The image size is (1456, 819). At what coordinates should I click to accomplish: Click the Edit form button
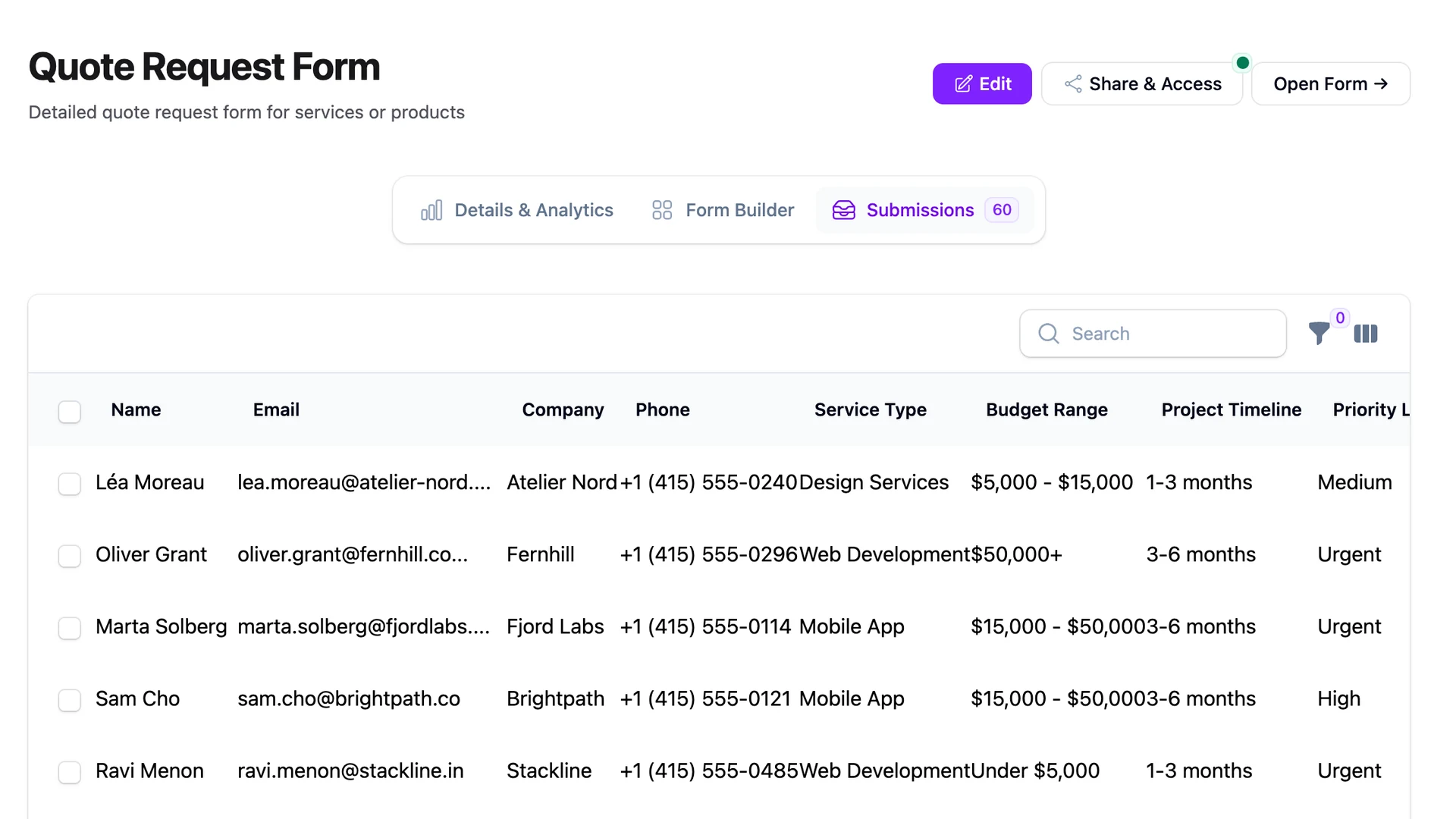click(x=982, y=83)
